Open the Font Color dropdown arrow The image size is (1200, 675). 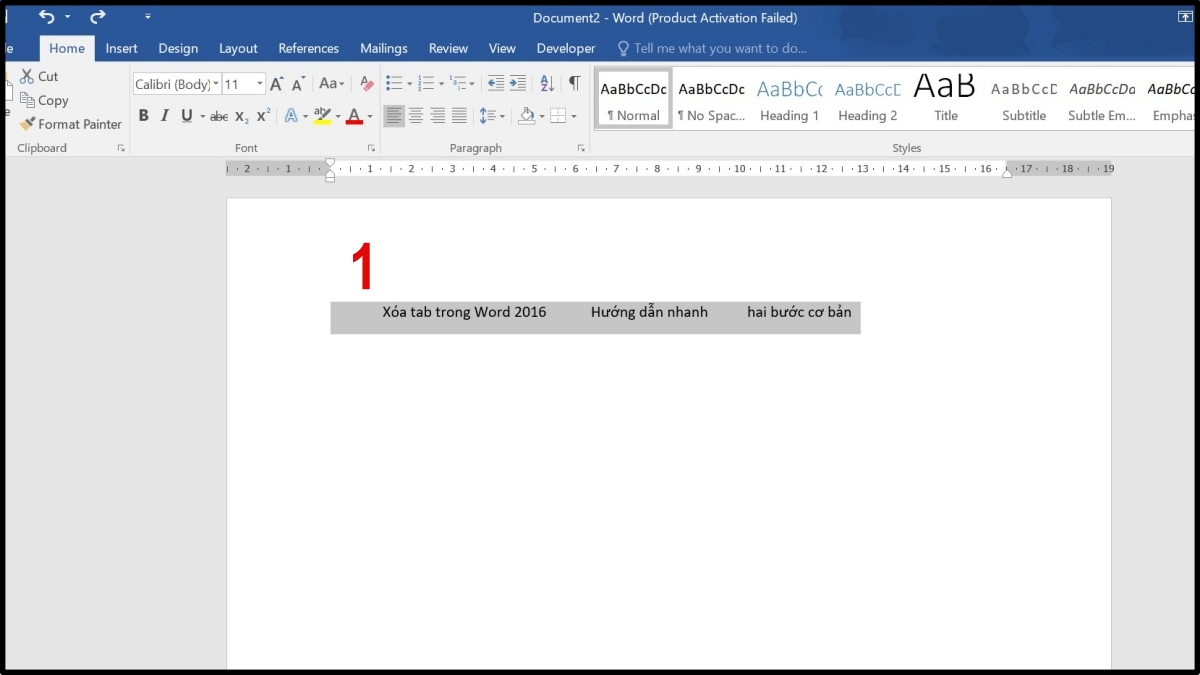[x=369, y=117]
